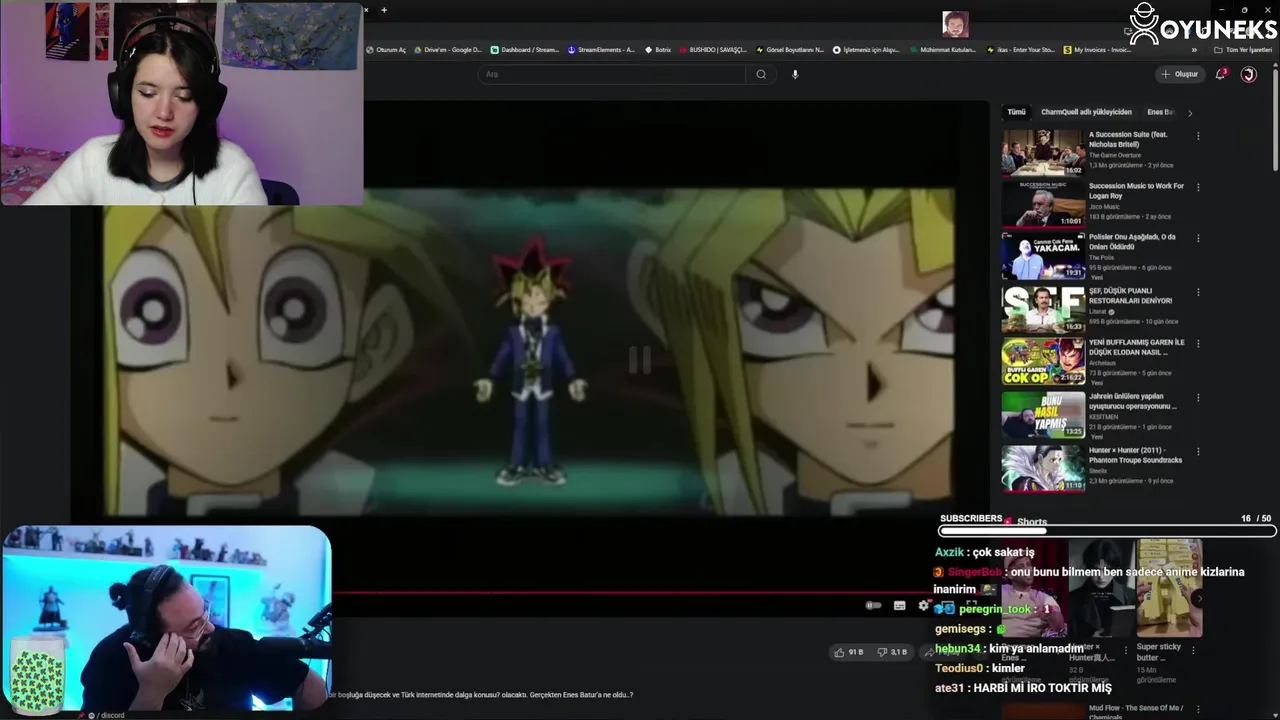Click the Oluştur create button
The image size is (1280, 720).
tap(1180, 74)
